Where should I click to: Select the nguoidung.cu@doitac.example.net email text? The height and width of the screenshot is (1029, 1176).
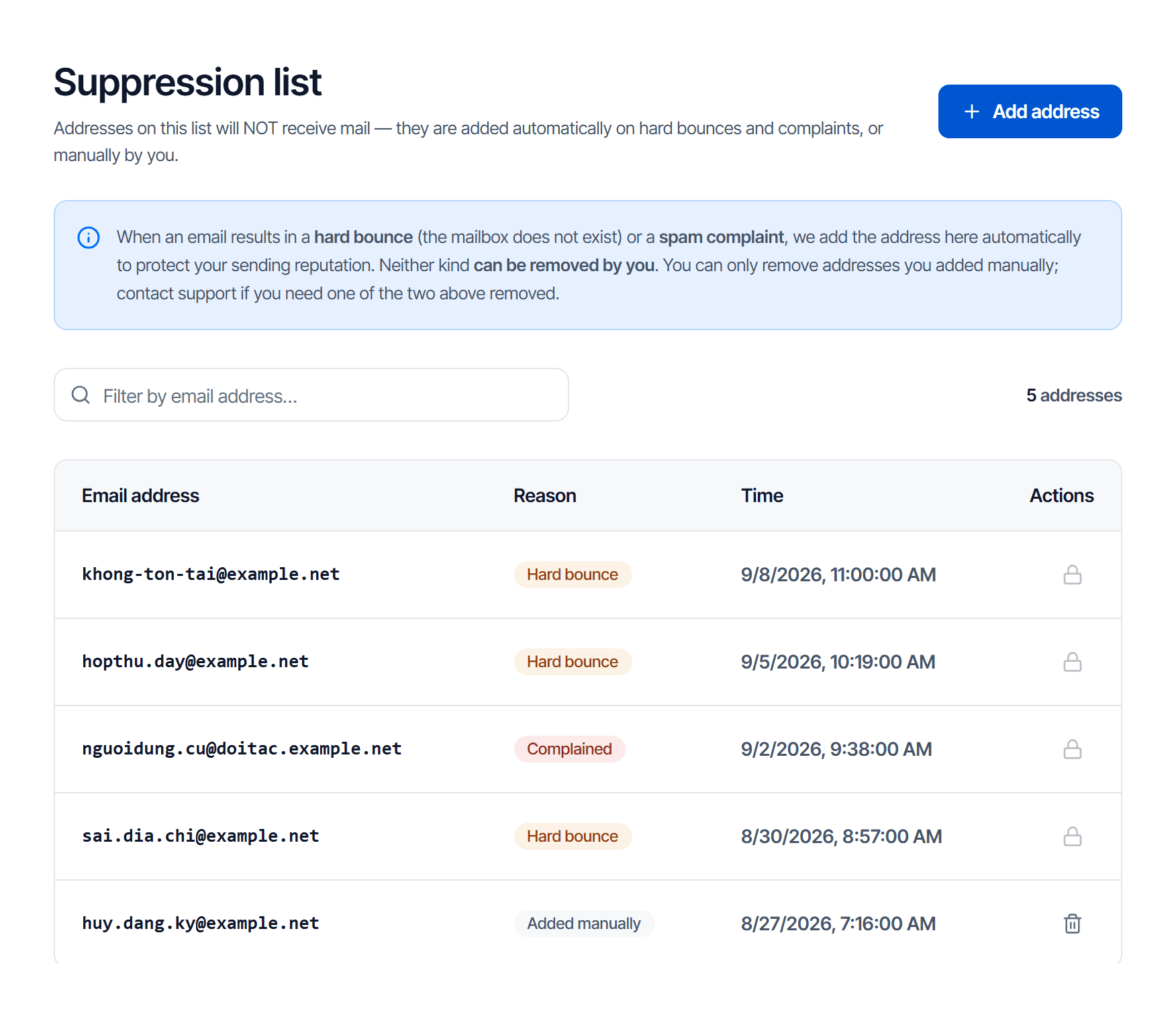242,749
